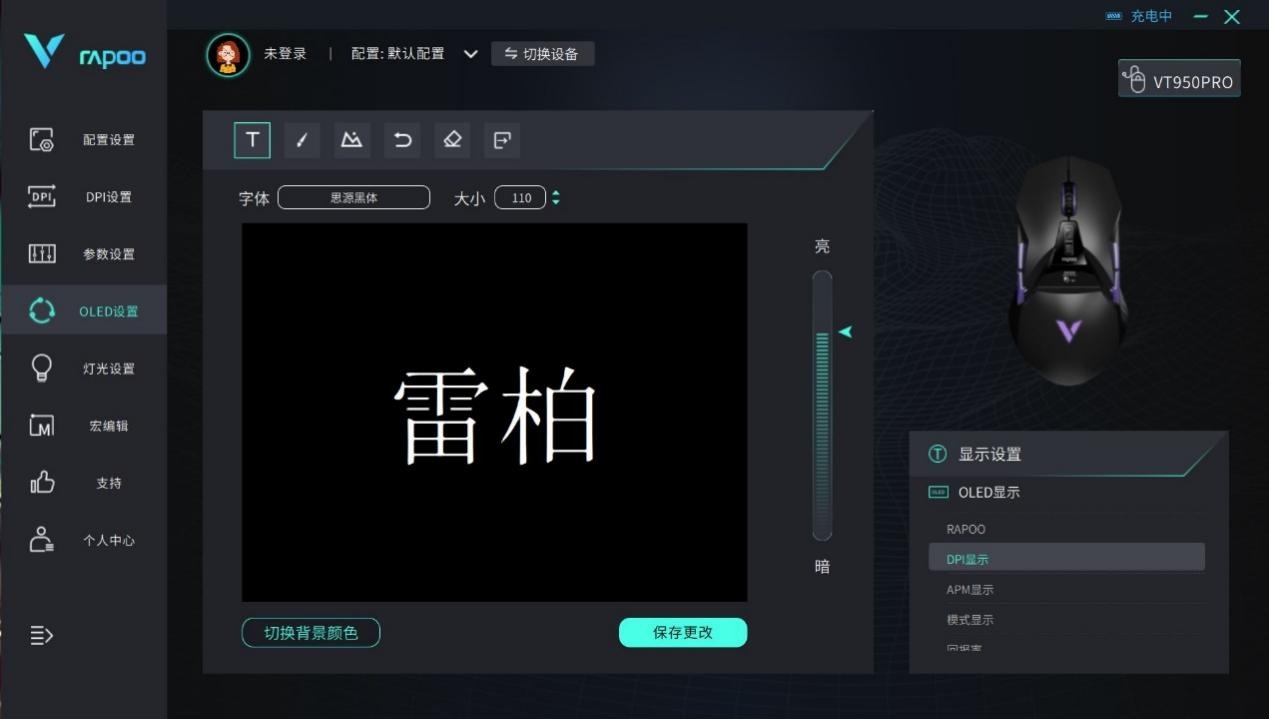Open the 思源黑体 font selector
1269x719 pixels.
coord(354,198)
